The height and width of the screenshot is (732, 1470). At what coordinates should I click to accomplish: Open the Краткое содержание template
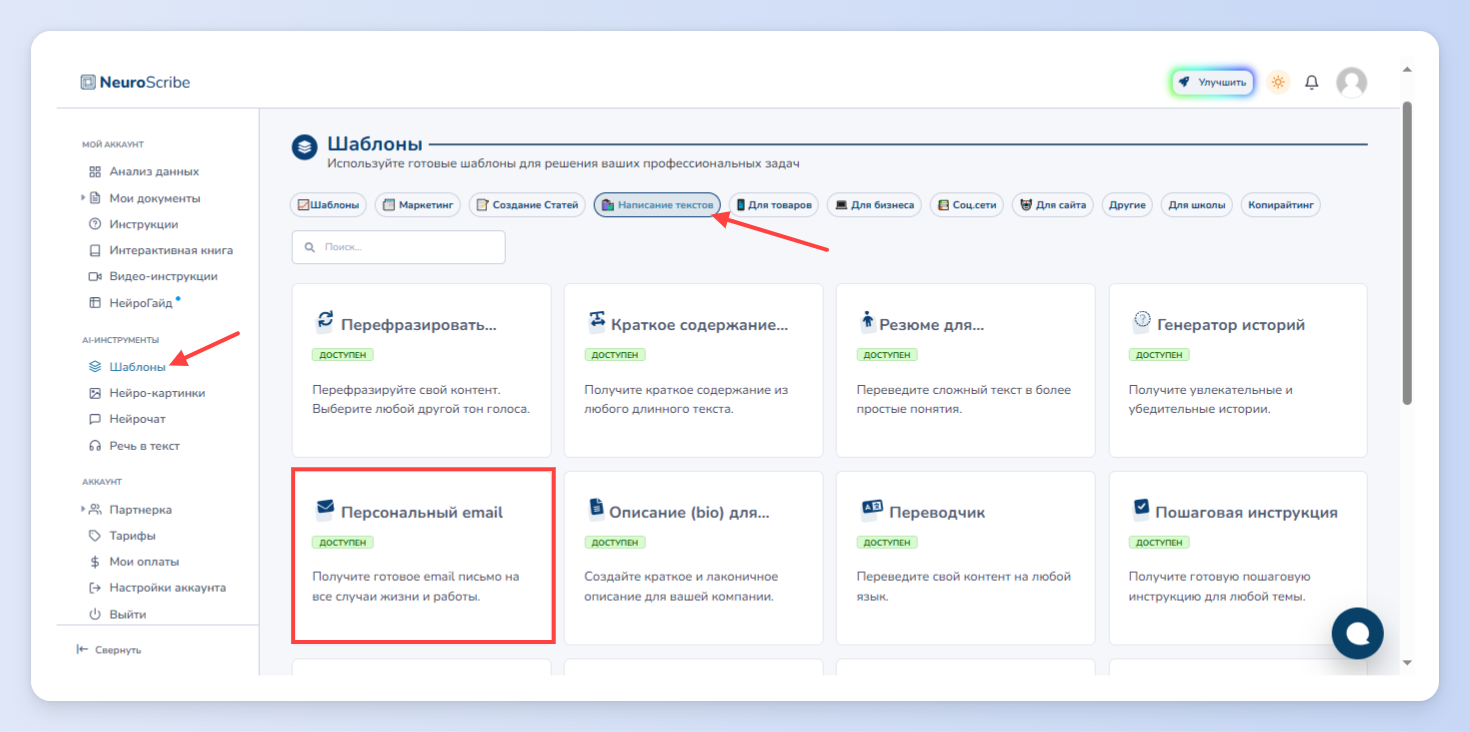click(693, 370)
